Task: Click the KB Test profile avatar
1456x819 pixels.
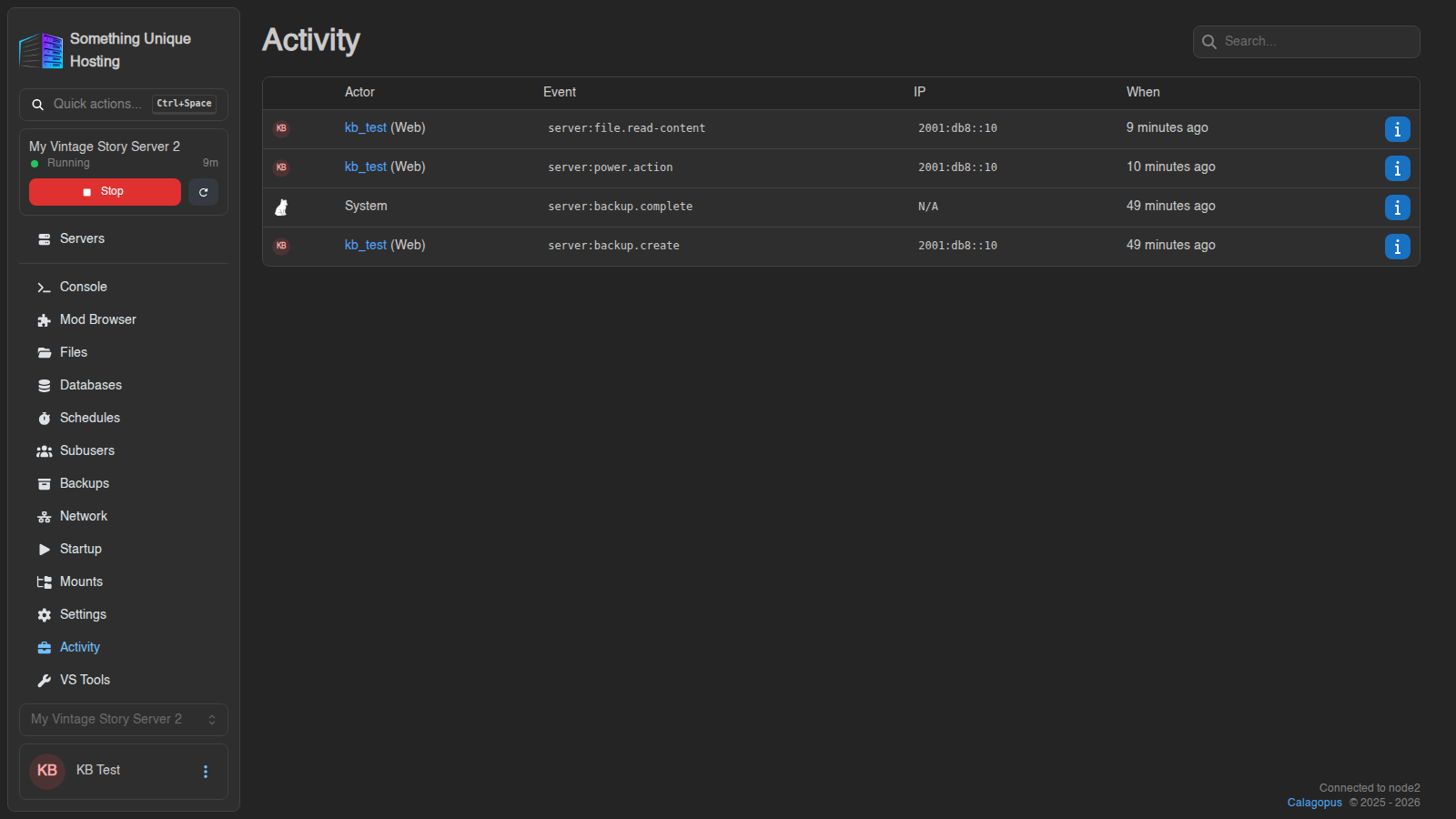Action: pyautogui.click(x=47, y=771)
